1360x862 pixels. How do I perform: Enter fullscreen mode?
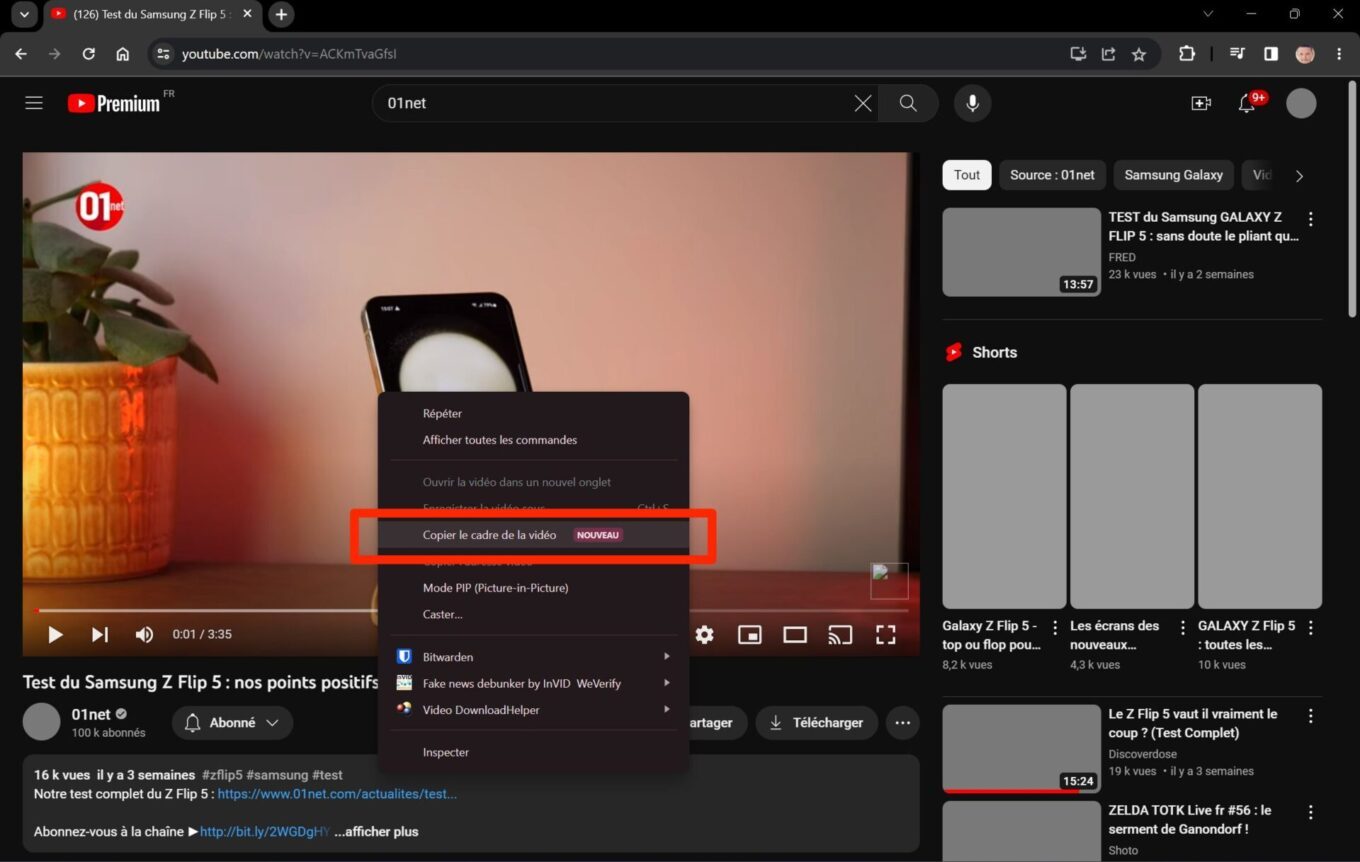885,634
